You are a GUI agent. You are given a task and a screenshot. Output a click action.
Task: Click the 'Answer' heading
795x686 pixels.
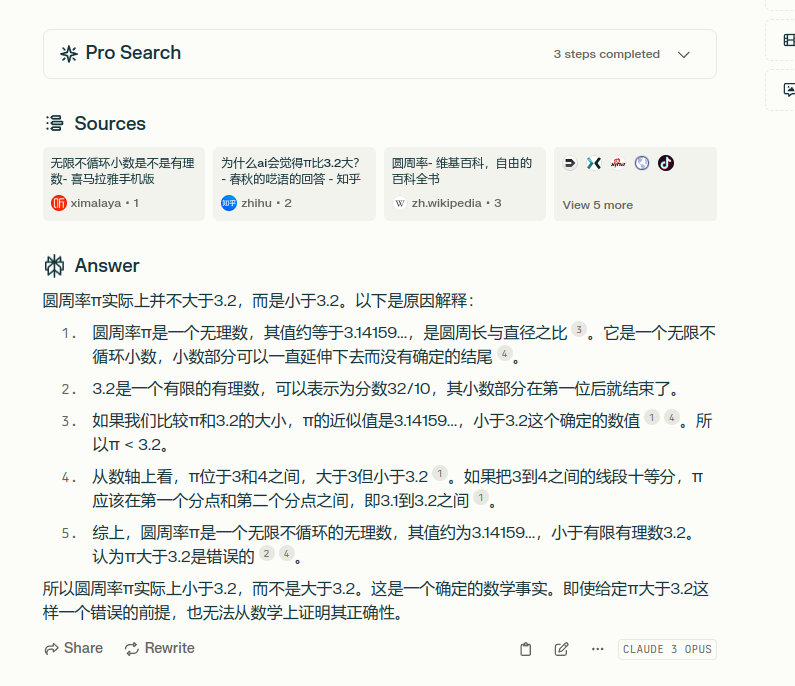[107, 266]
